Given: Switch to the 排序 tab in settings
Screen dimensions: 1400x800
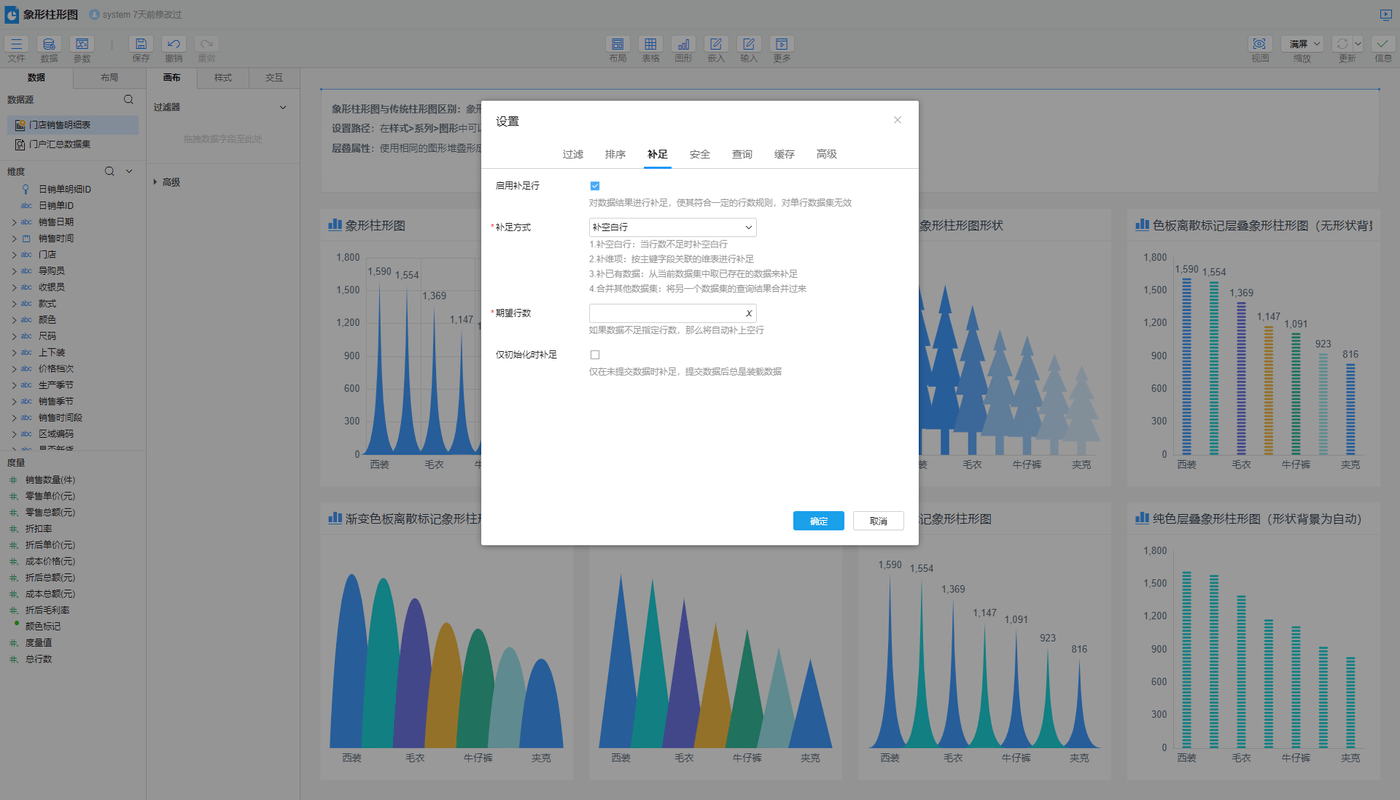Looking at the screenshot, I should (x=615, y=154).
